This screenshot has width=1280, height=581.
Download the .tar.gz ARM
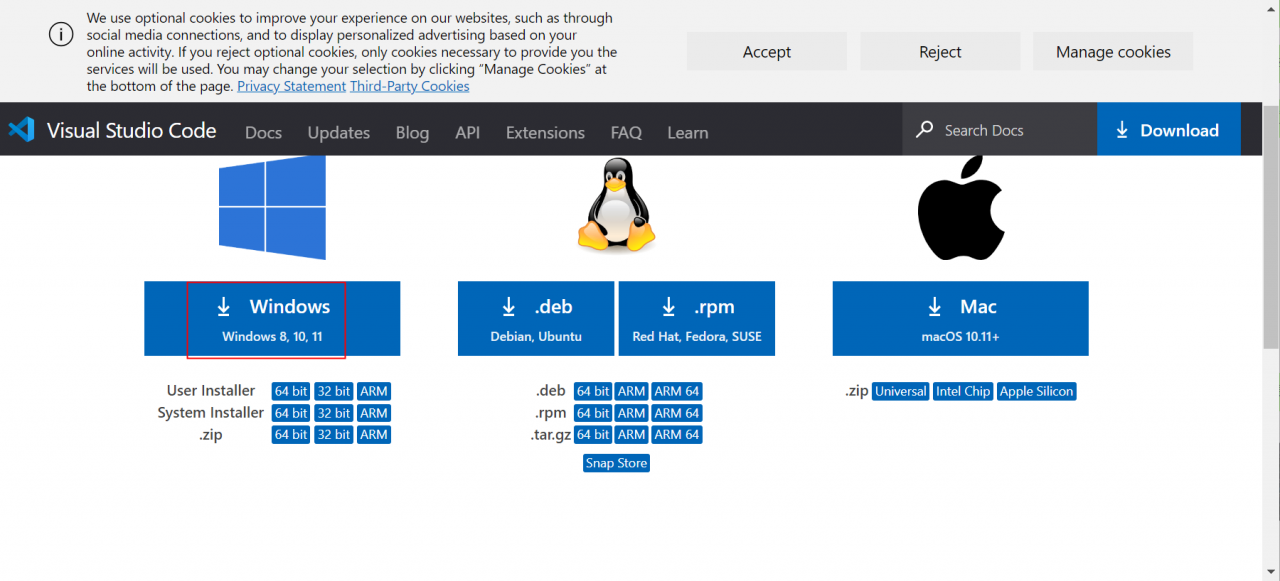pos(631,435)
